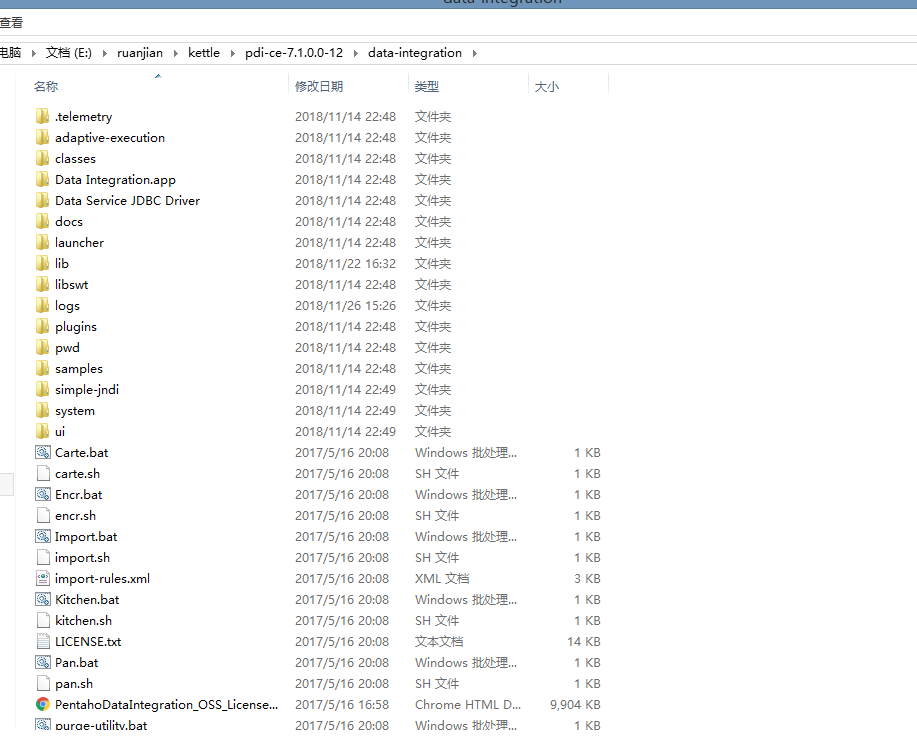
Task: Open the lib folder
Action: 62,263
